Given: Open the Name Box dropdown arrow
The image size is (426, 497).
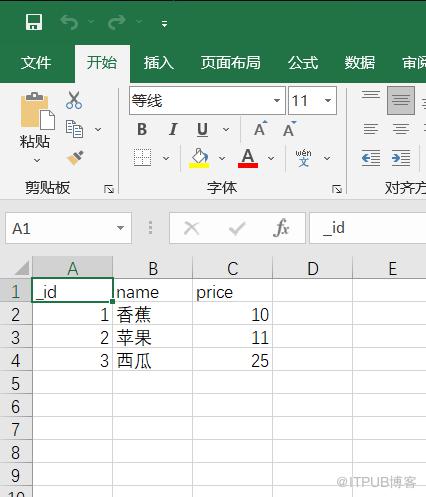Looking at the screenshot, I should (120, 228).
